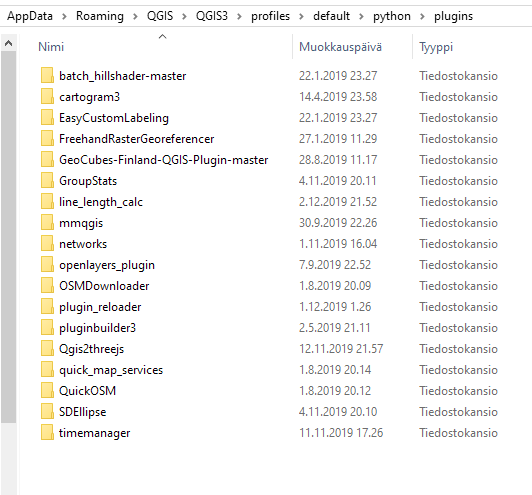Select the quick_map_services folder name
Screen dimensions: 532x495
click(x=111, y=370)
